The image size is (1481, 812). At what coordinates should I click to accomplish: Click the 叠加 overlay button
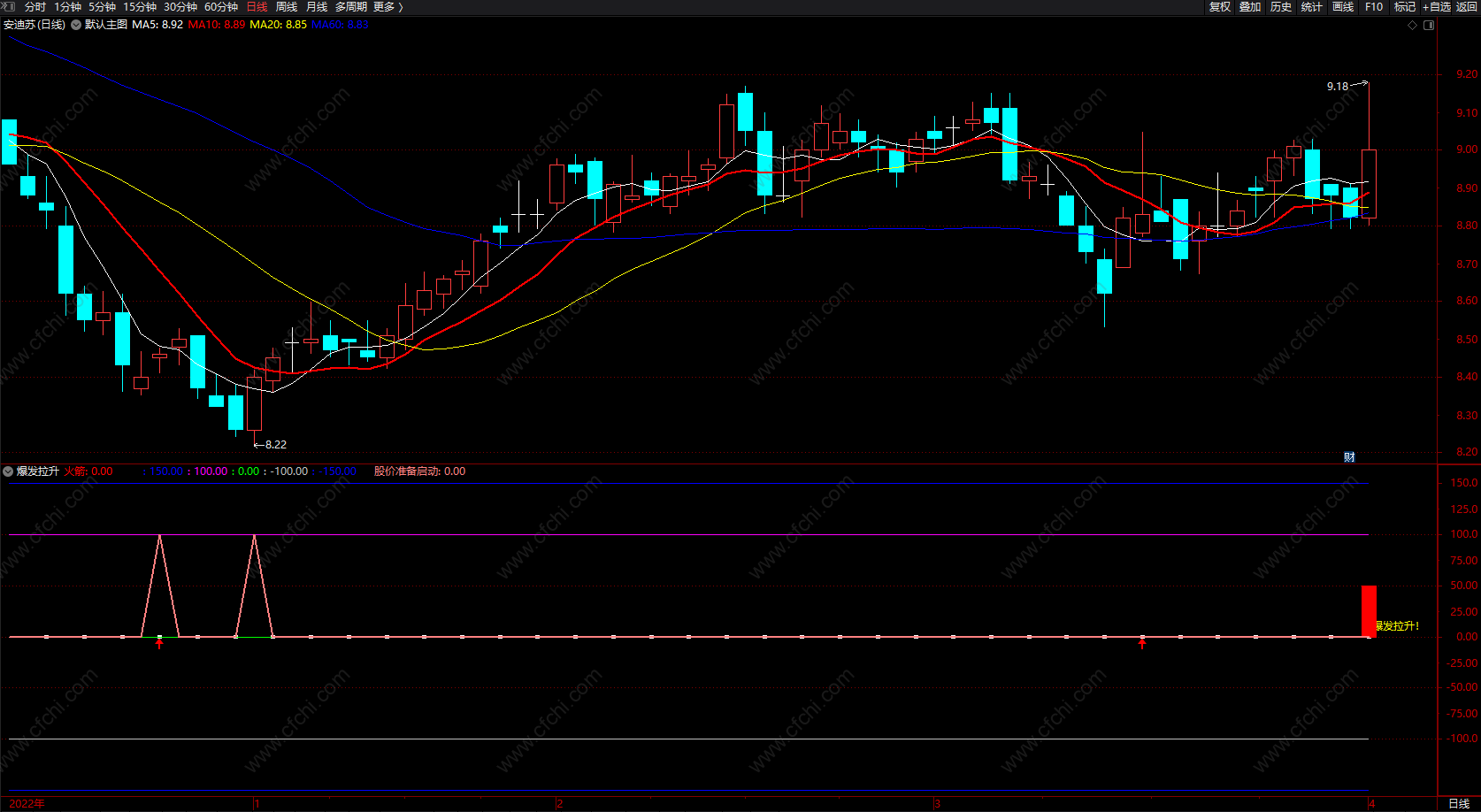pyautogui.click(x=1250, y=7)
